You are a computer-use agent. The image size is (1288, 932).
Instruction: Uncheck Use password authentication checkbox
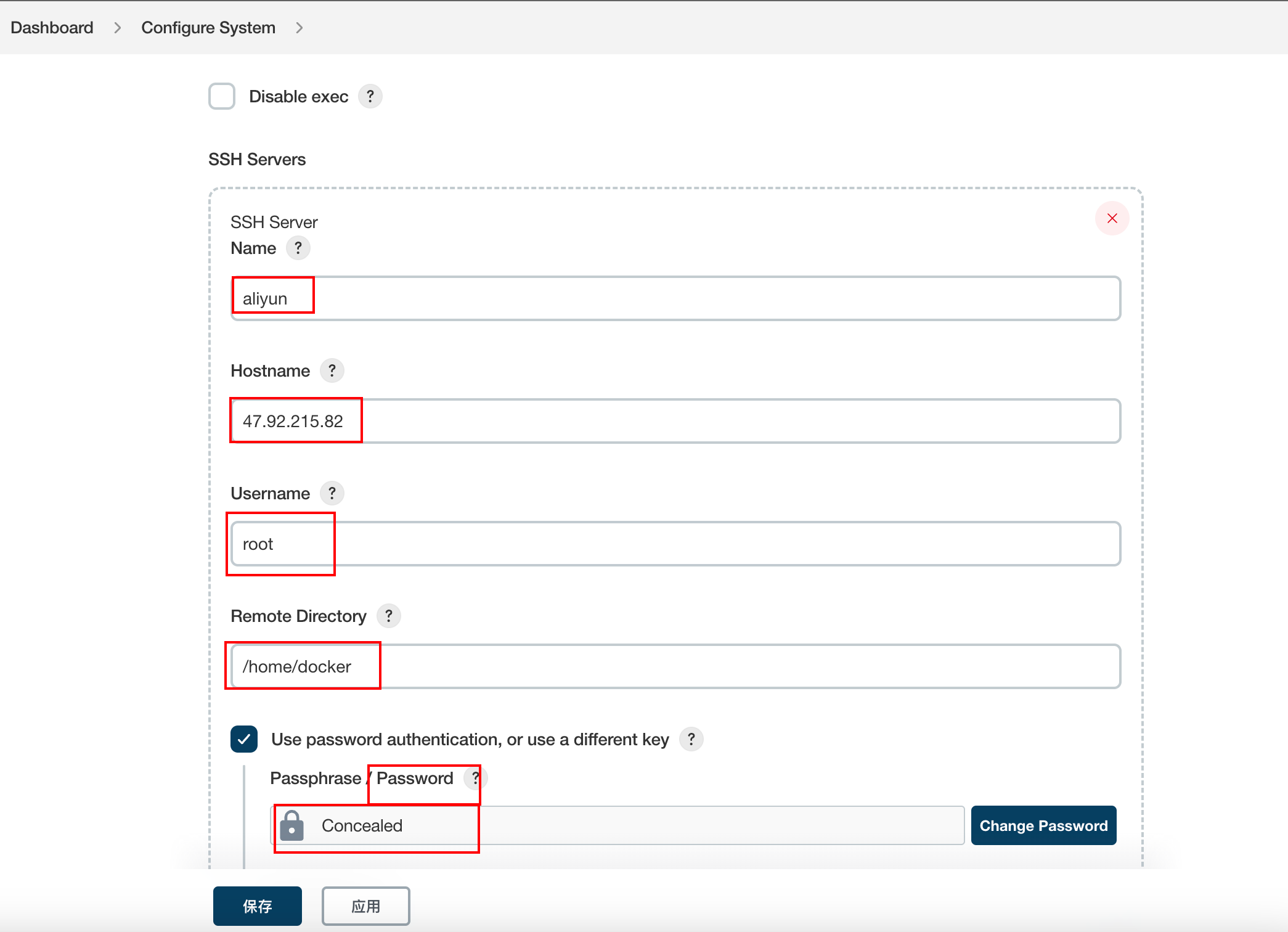pyautogui.click(x=244, y=739)
